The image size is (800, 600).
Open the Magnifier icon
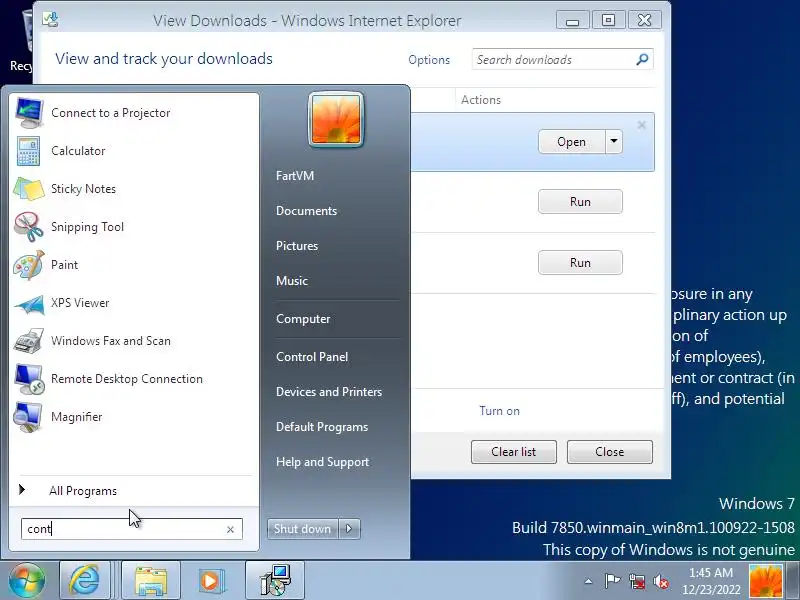point(28,417)
